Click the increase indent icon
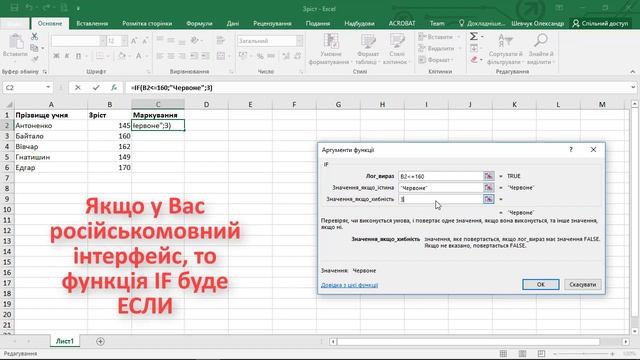Image resolution: width=640 pixels, height=360 pixels. (x=205, y=56)
